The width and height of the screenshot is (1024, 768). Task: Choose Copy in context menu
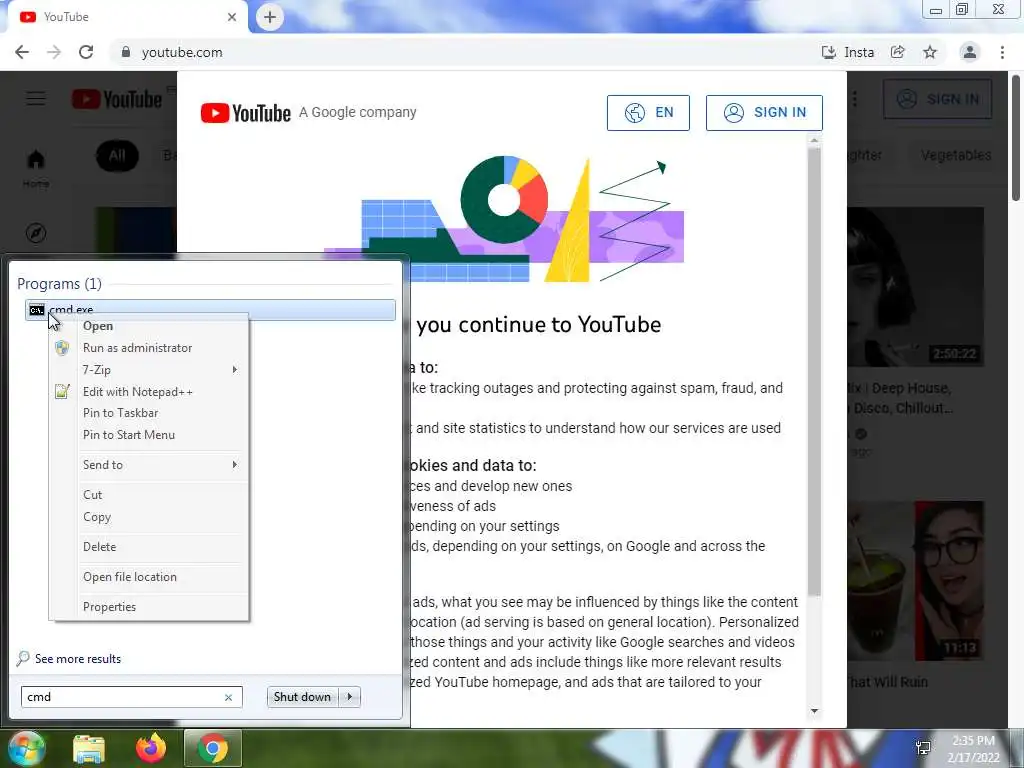[97, 517]
